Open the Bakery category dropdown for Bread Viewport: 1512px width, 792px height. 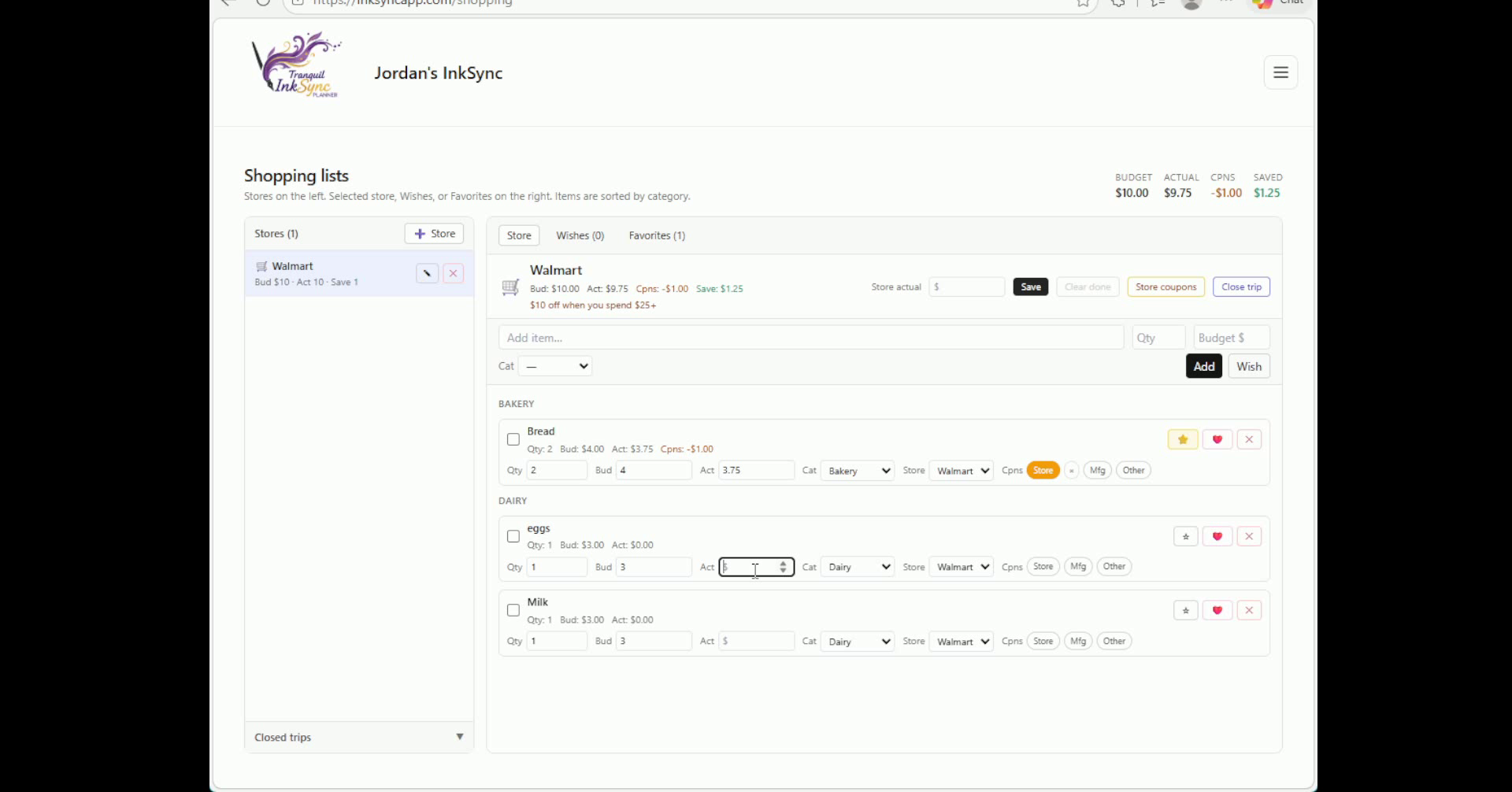857,470
